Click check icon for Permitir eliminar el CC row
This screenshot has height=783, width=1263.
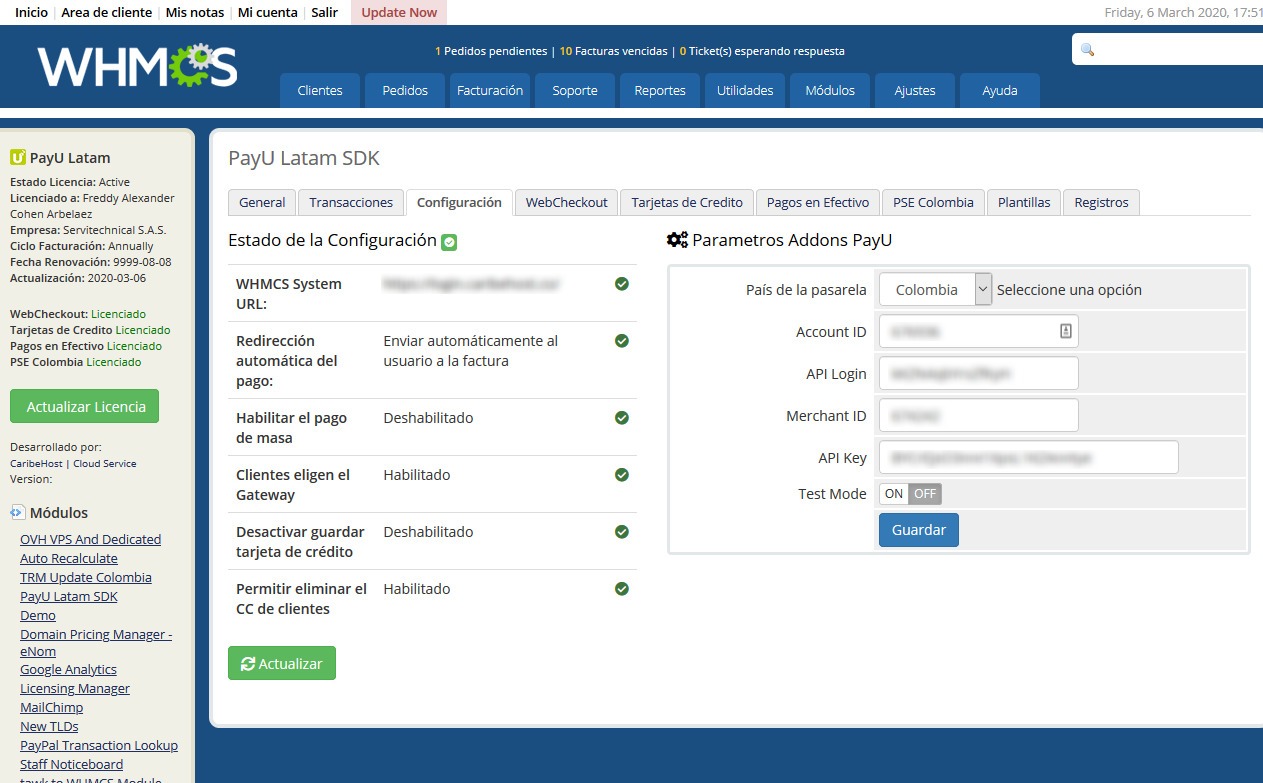(x=622, y=589)
